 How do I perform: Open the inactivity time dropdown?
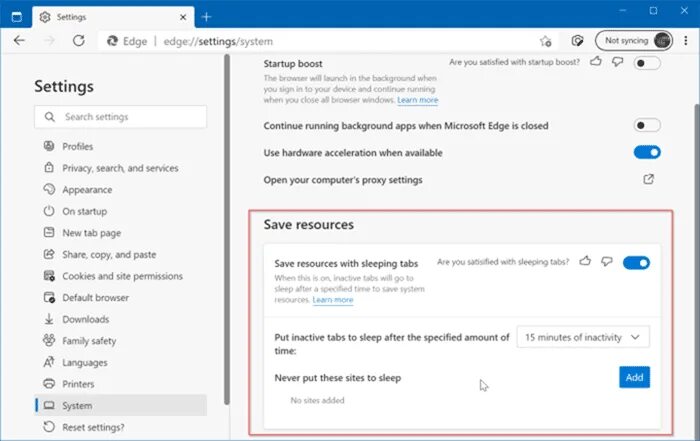pyautogui.click(x=583, y=337)
